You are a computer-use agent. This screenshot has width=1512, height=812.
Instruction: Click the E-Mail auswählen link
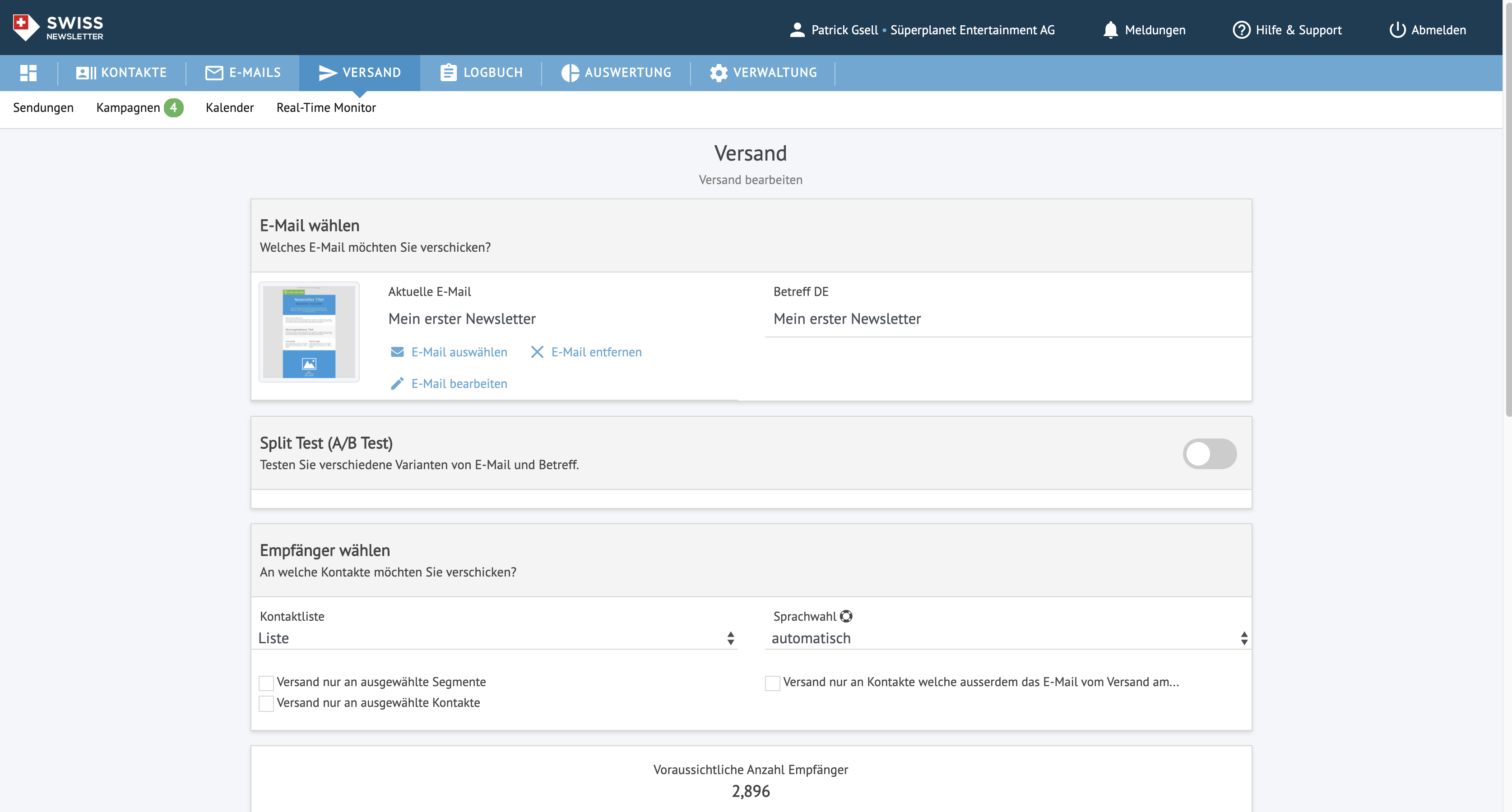(x=459, y=352)
